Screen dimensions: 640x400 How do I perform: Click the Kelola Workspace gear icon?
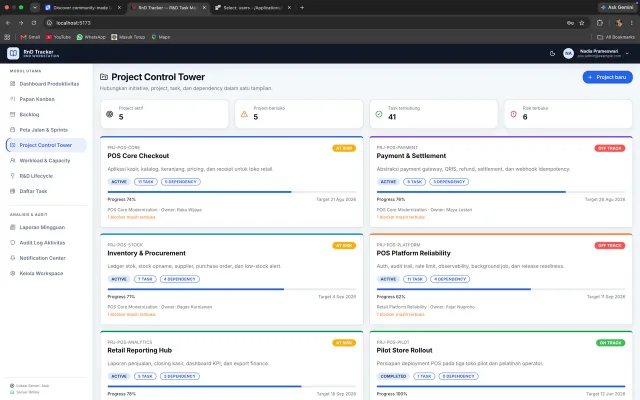point(12,273)
